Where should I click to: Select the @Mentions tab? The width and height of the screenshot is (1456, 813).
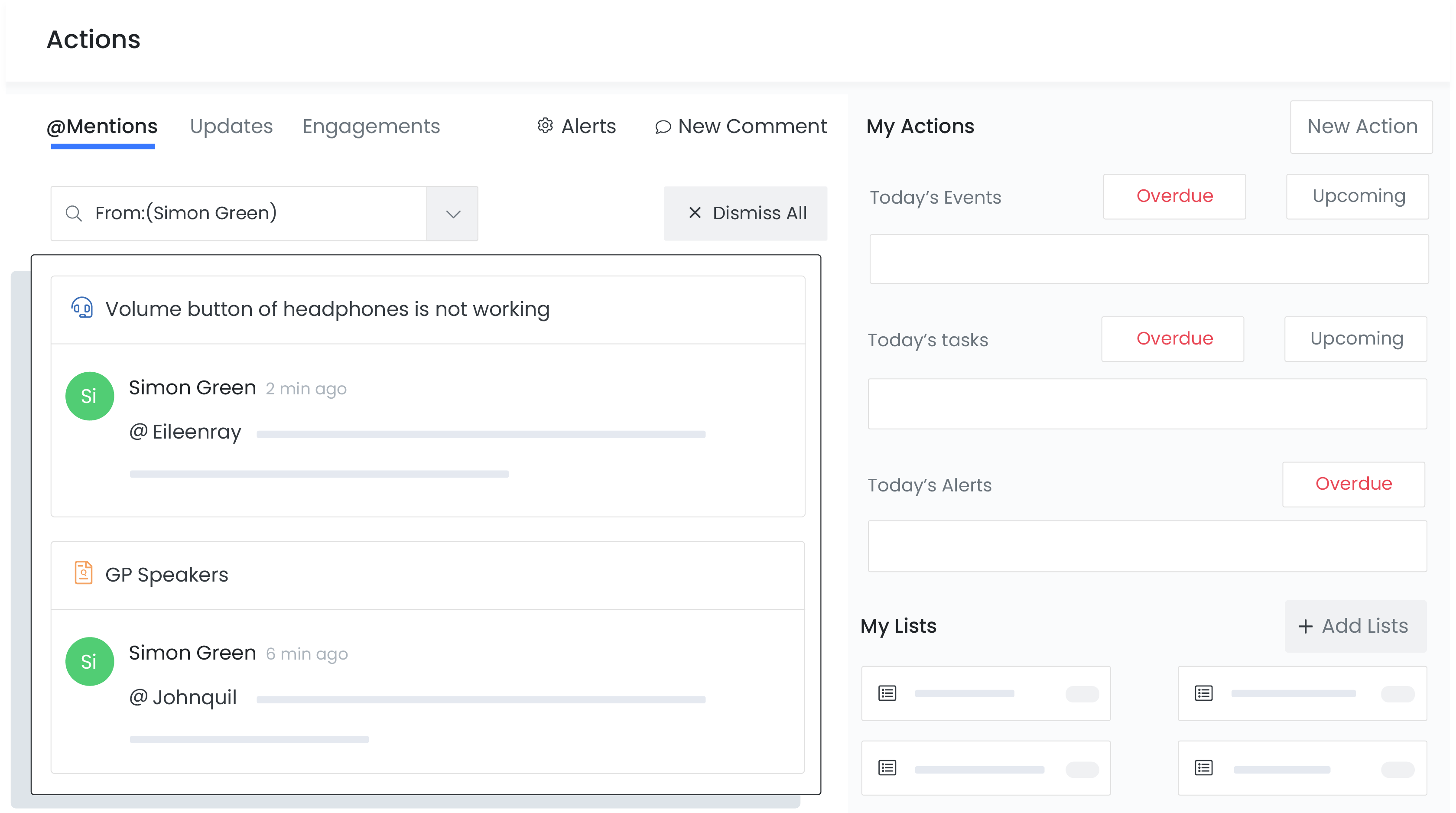(x=102, y=126)
